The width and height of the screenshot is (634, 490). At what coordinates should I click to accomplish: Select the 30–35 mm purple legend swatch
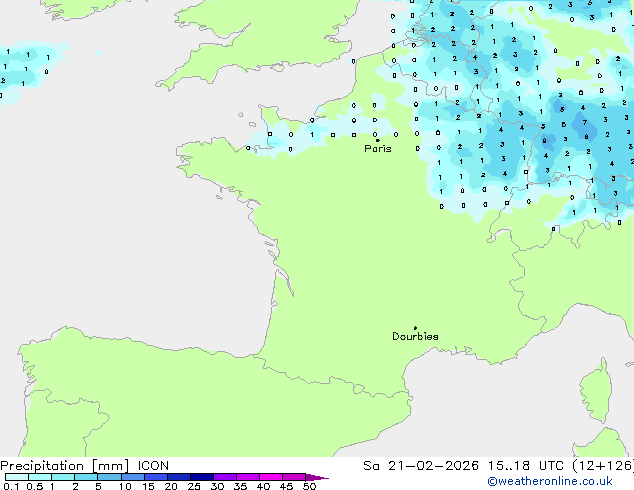[225, 477]
